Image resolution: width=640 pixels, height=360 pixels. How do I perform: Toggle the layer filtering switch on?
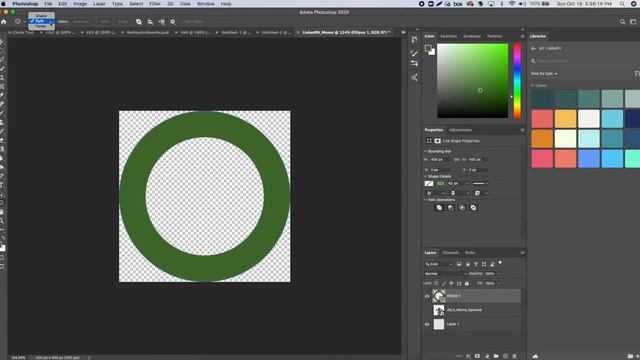[x=500, y=263]
